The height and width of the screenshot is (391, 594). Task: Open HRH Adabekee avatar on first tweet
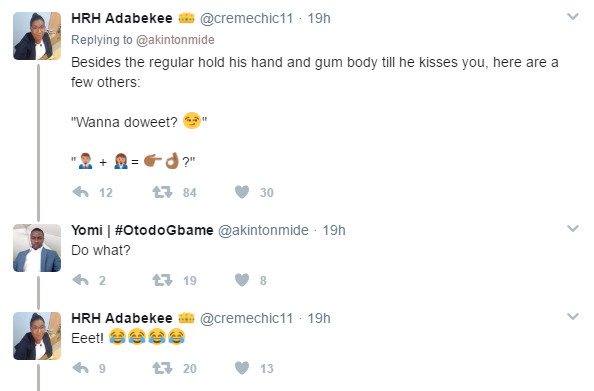pyautogui.click(x=37, y=36)
